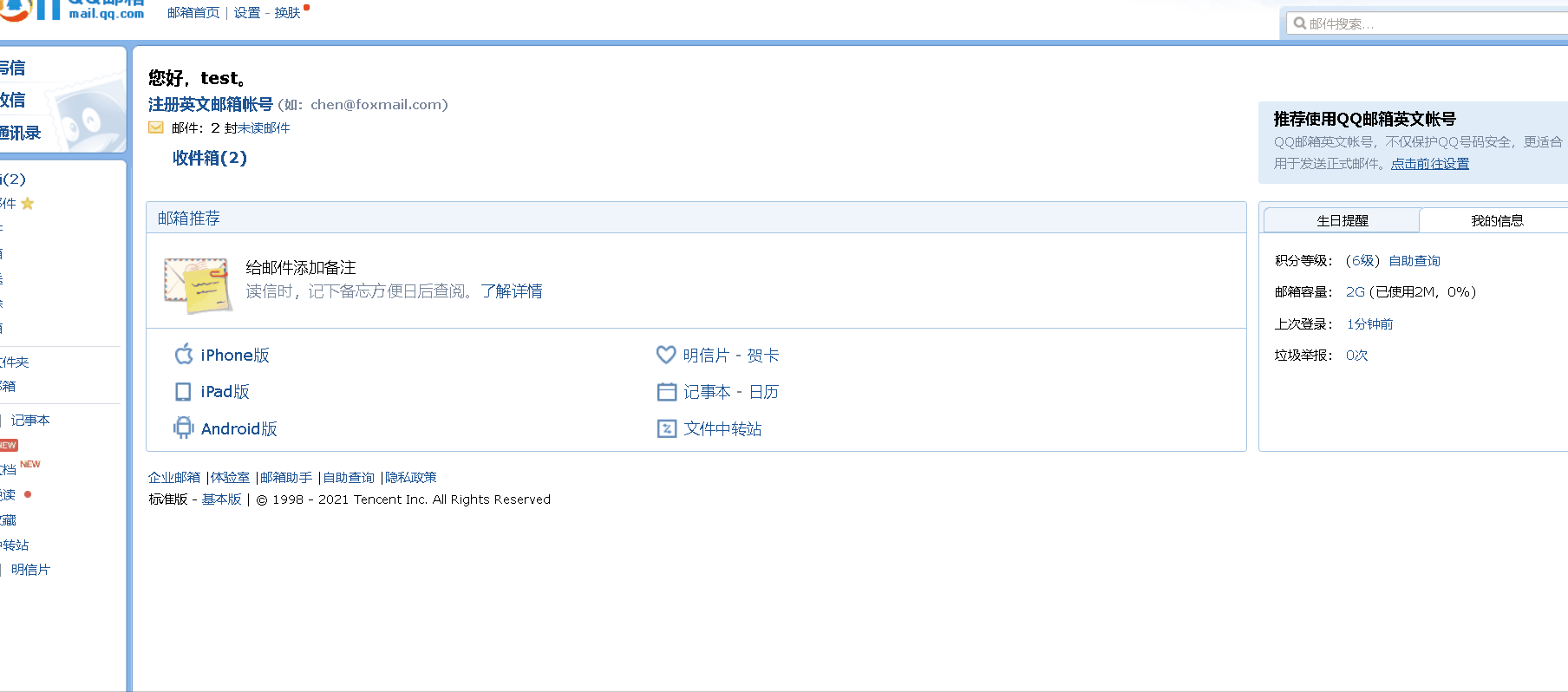1568x692 pixels.
Task: Open 明信片 in left sidebar
Action: [x=30, y=570]
